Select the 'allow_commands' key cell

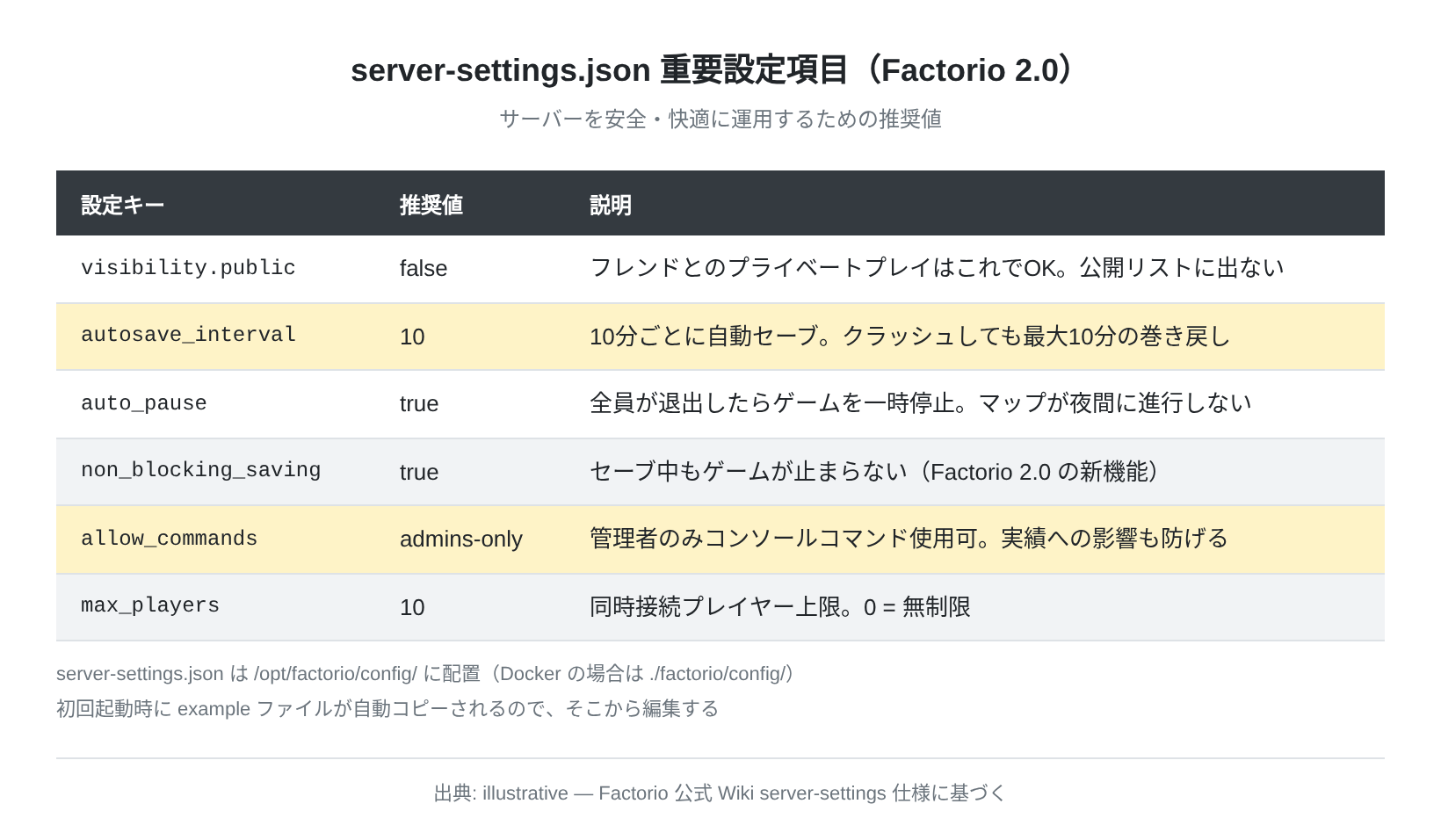point(170,539)
